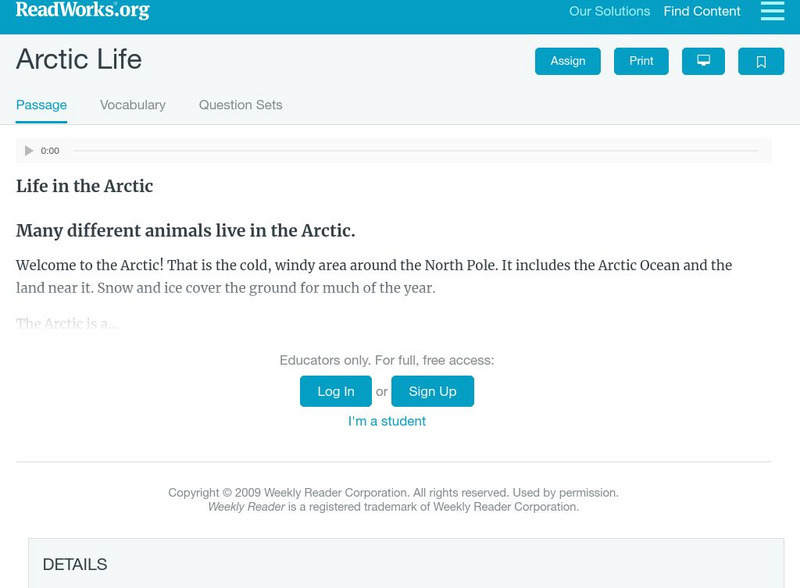This screenshot has width=800, height=588.
Task: Go to the ReadWorks.org home logo
Action: (82, 11)
